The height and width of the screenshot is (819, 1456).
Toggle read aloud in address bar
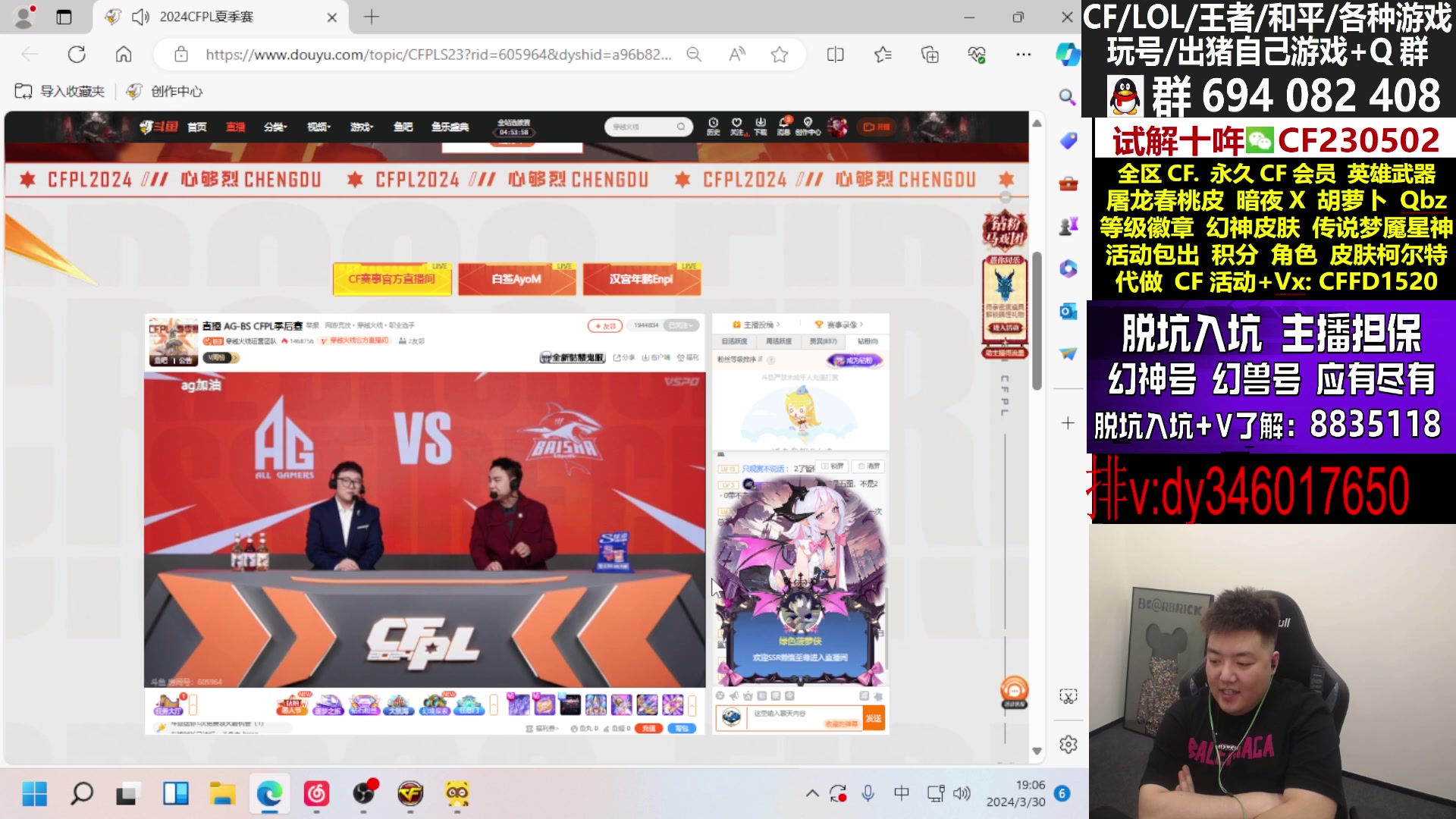click(737, 55)
